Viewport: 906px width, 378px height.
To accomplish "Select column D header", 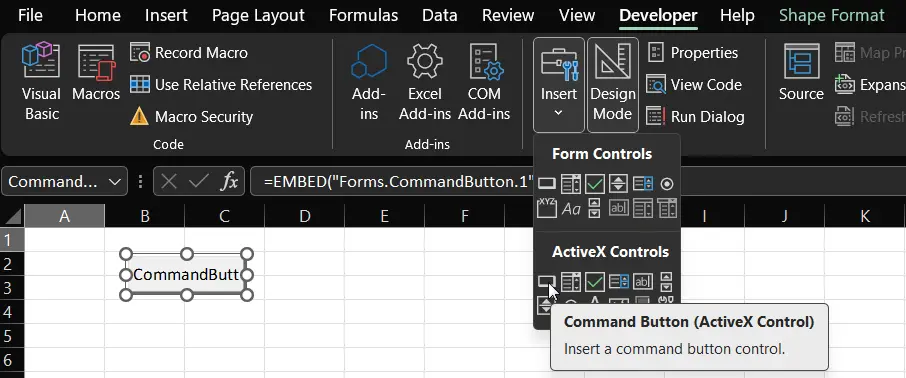I will [x=305, y=216].
